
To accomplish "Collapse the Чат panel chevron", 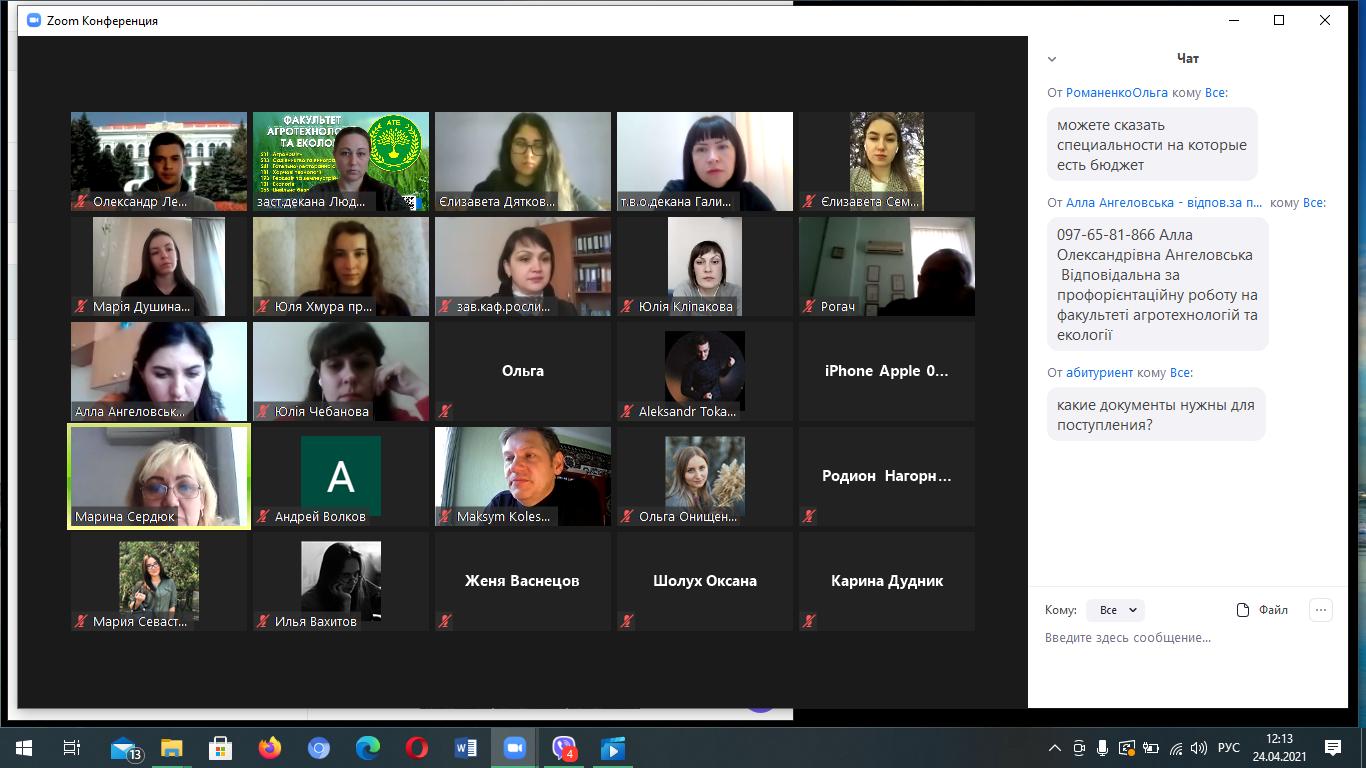I will tap(1051, 59).
